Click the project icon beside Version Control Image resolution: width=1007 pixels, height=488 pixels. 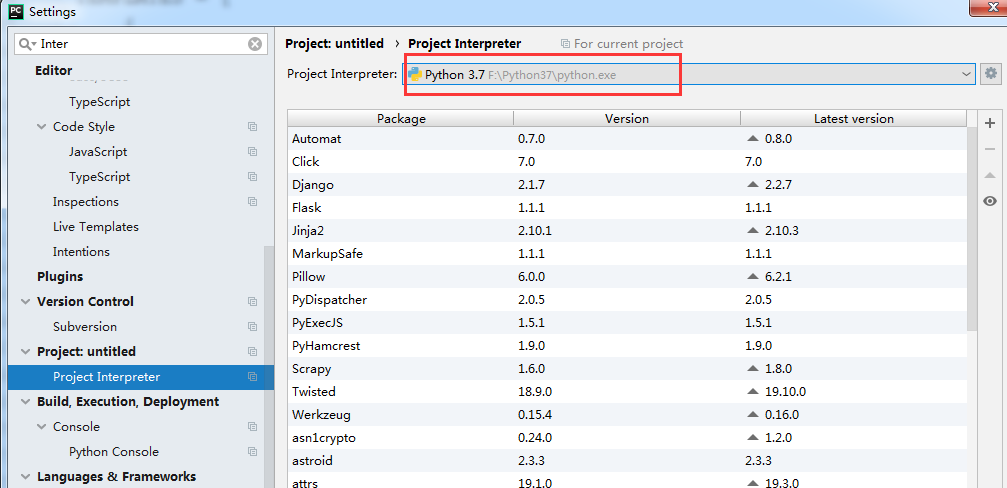252,301
